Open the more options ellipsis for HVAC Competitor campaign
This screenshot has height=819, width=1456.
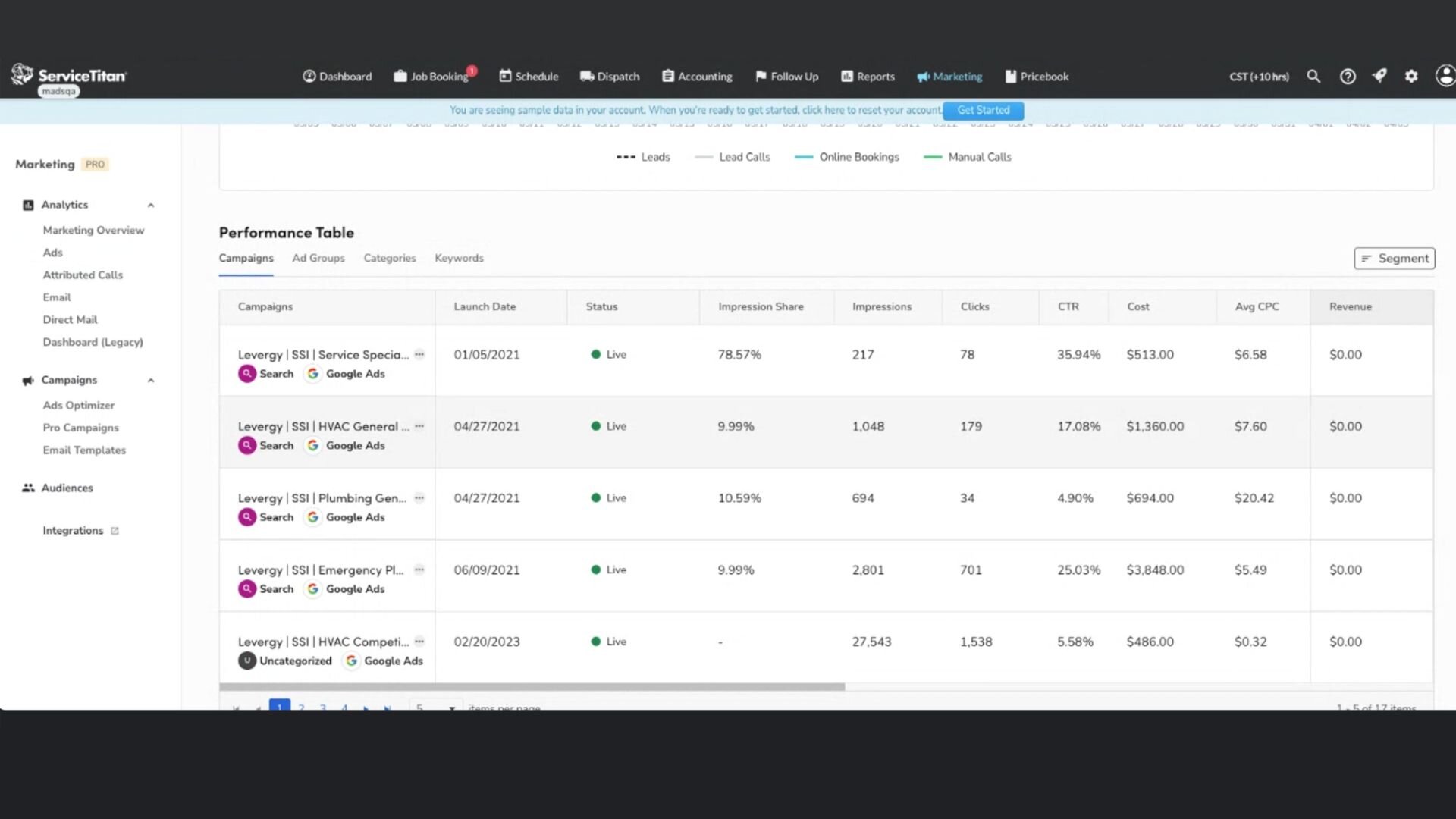[x=419, y=642]
